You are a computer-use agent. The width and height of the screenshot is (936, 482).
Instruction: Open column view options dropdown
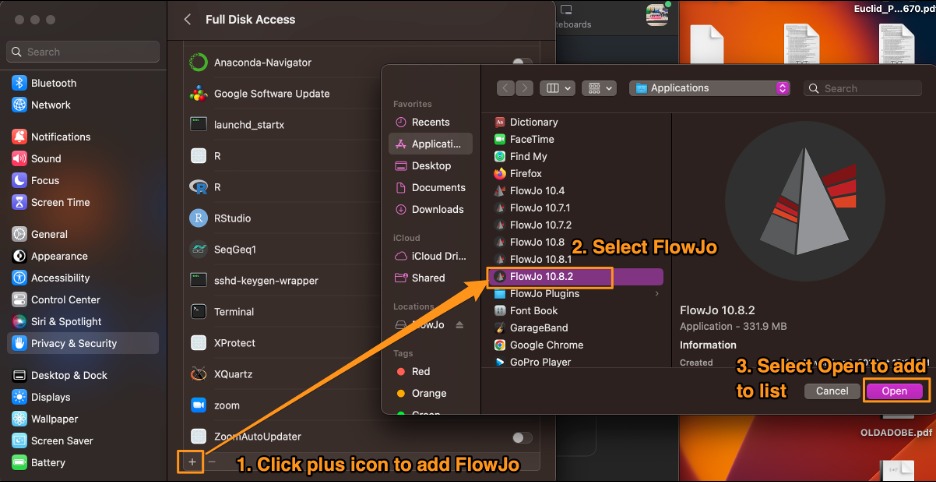[x=557, y=88]
